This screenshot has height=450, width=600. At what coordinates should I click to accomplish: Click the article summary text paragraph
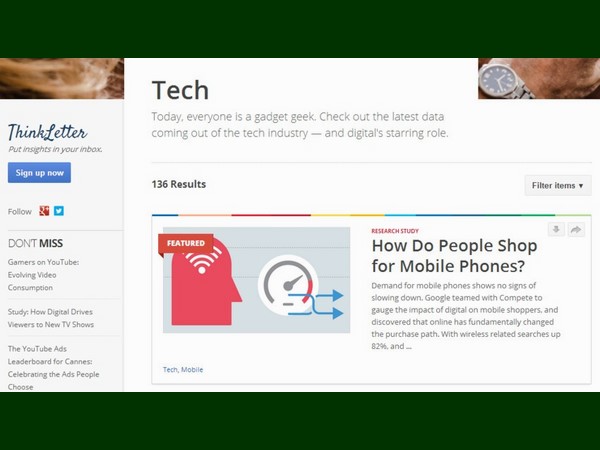[x=466, y=316]
